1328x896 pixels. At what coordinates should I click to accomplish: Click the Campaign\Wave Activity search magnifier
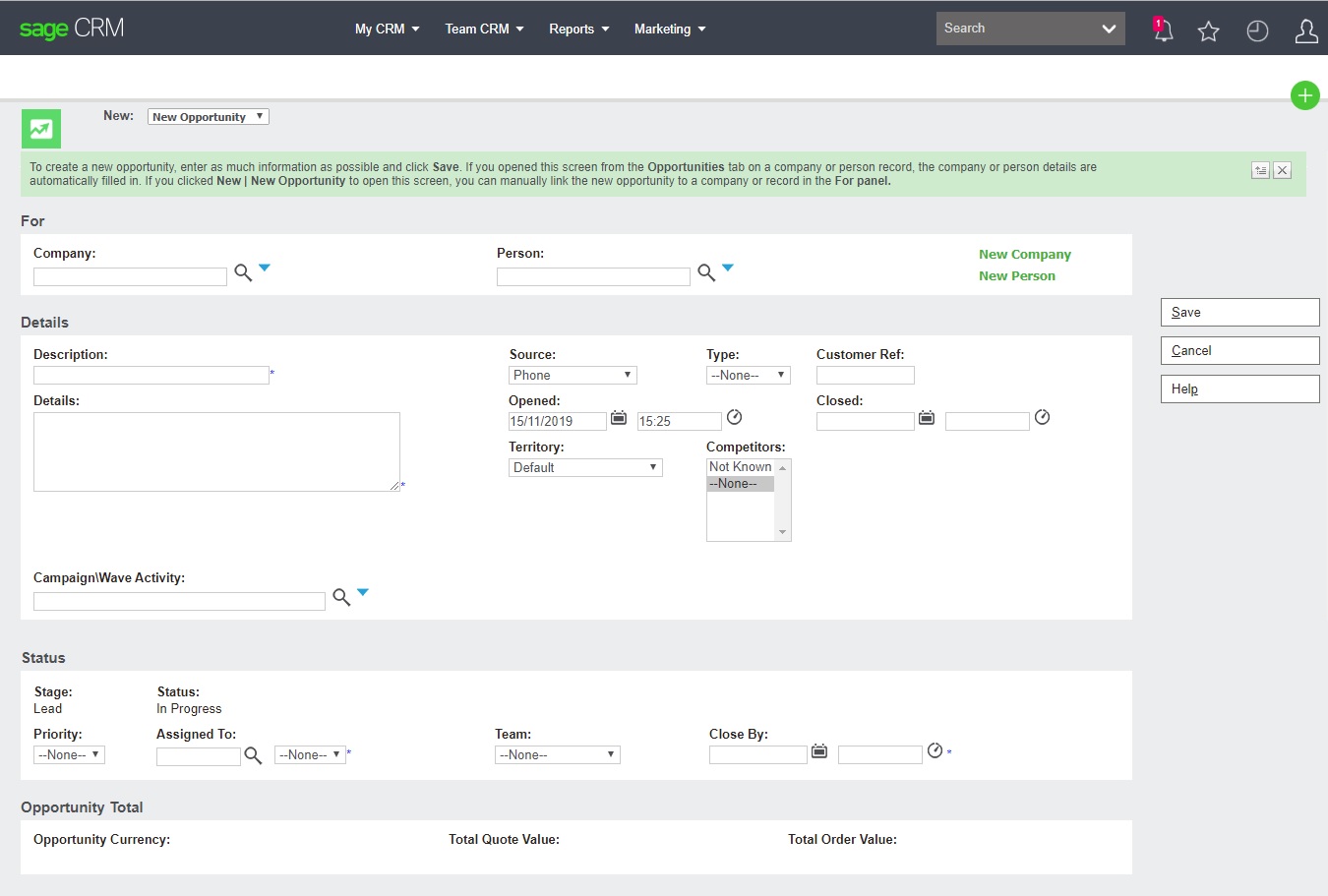[x=339, y=596]
